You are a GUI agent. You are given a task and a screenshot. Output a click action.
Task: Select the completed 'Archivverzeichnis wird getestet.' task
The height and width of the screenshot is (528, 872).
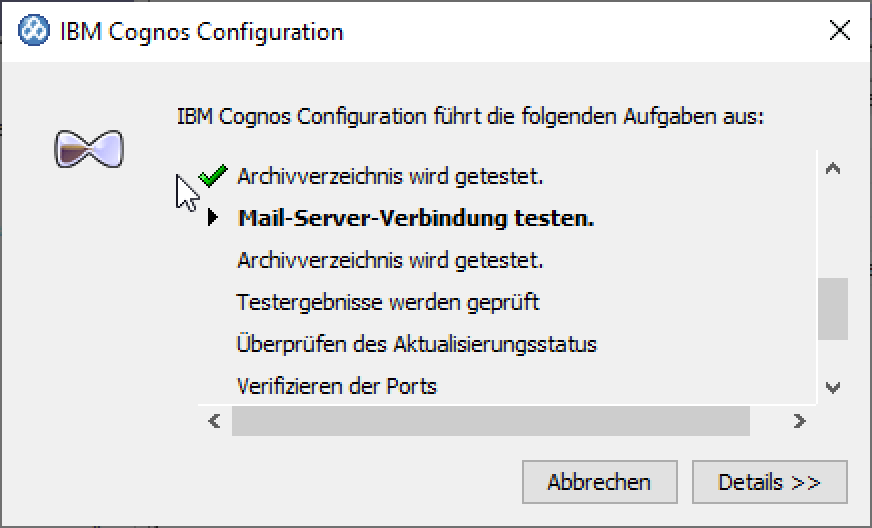point(390,177)
